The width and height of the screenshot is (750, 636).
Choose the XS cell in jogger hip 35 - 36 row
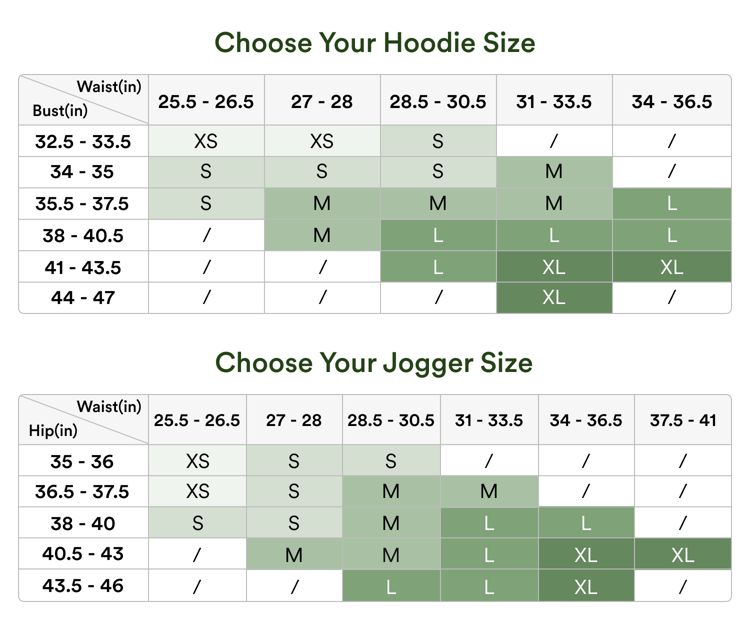(x=198, y=462)
